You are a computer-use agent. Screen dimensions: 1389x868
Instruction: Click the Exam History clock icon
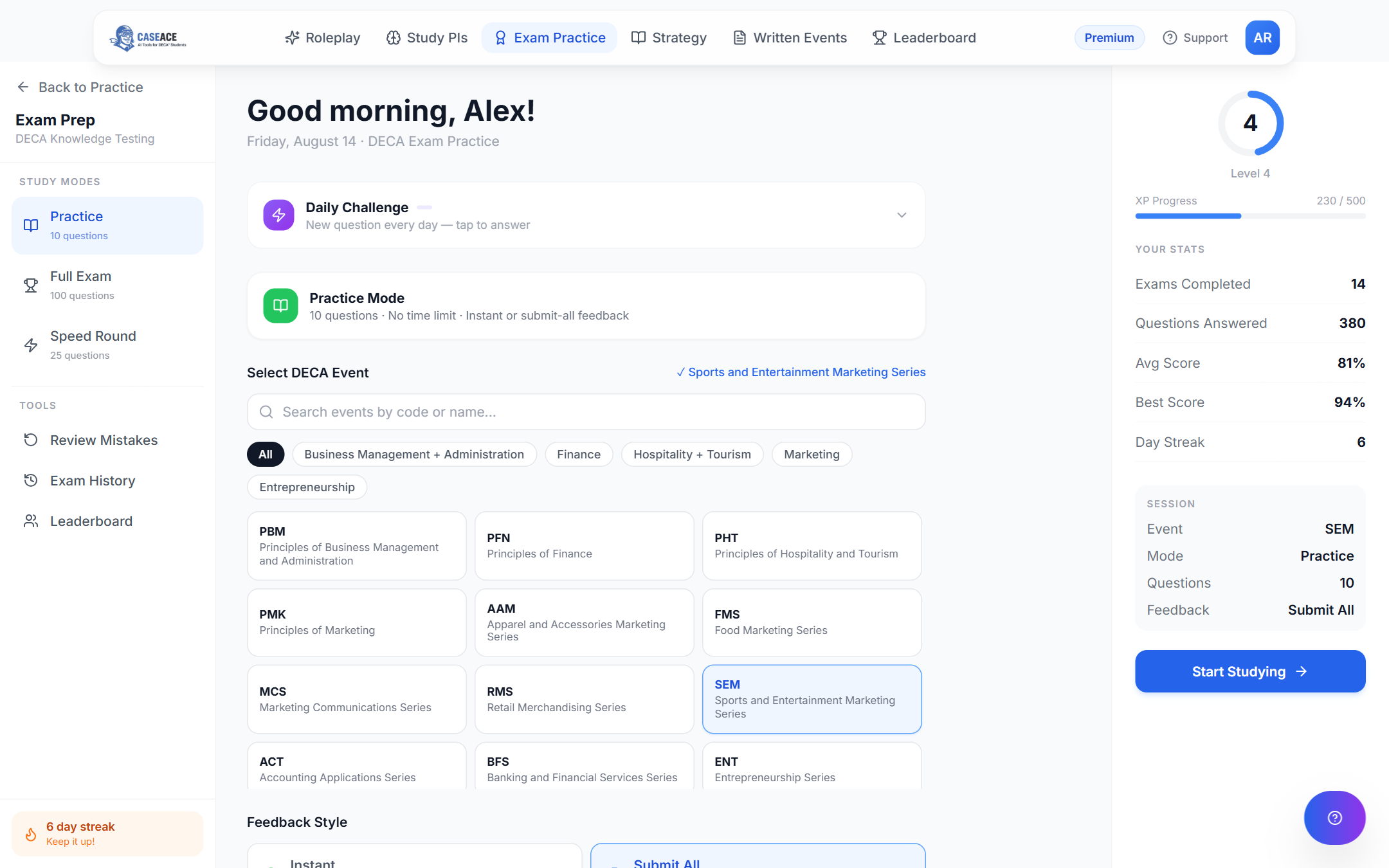click(31, 480)
